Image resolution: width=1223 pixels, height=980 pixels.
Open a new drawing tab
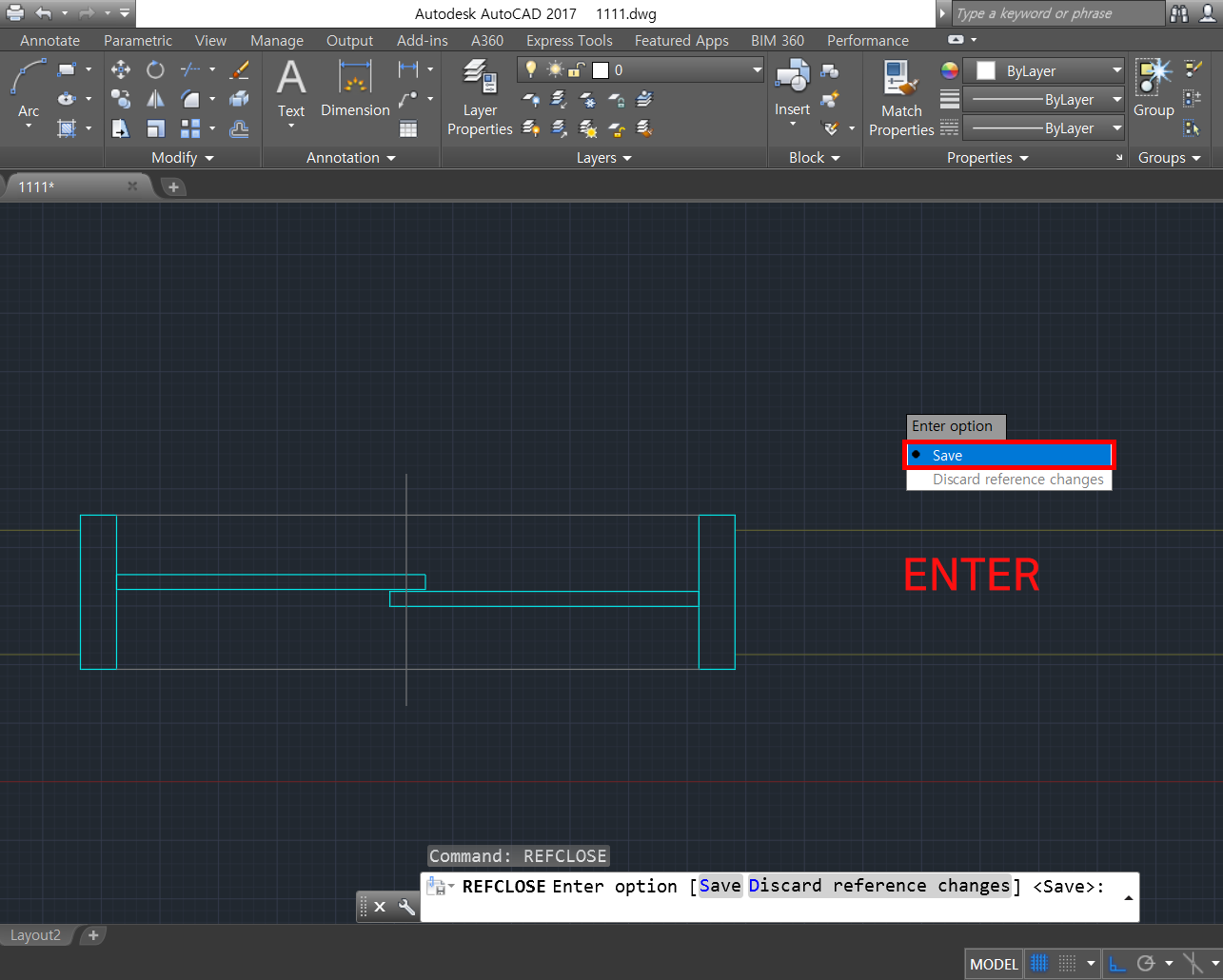point(173,186)
